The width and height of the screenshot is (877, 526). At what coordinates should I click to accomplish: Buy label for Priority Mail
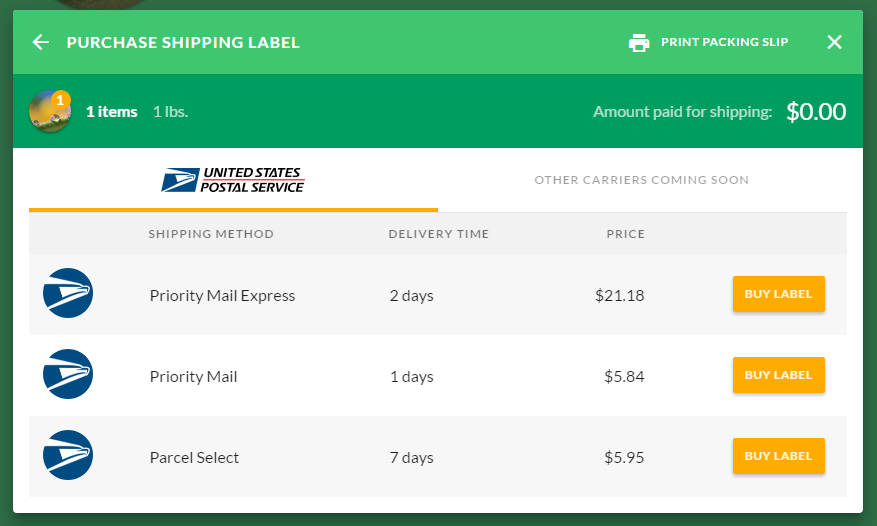778,375
